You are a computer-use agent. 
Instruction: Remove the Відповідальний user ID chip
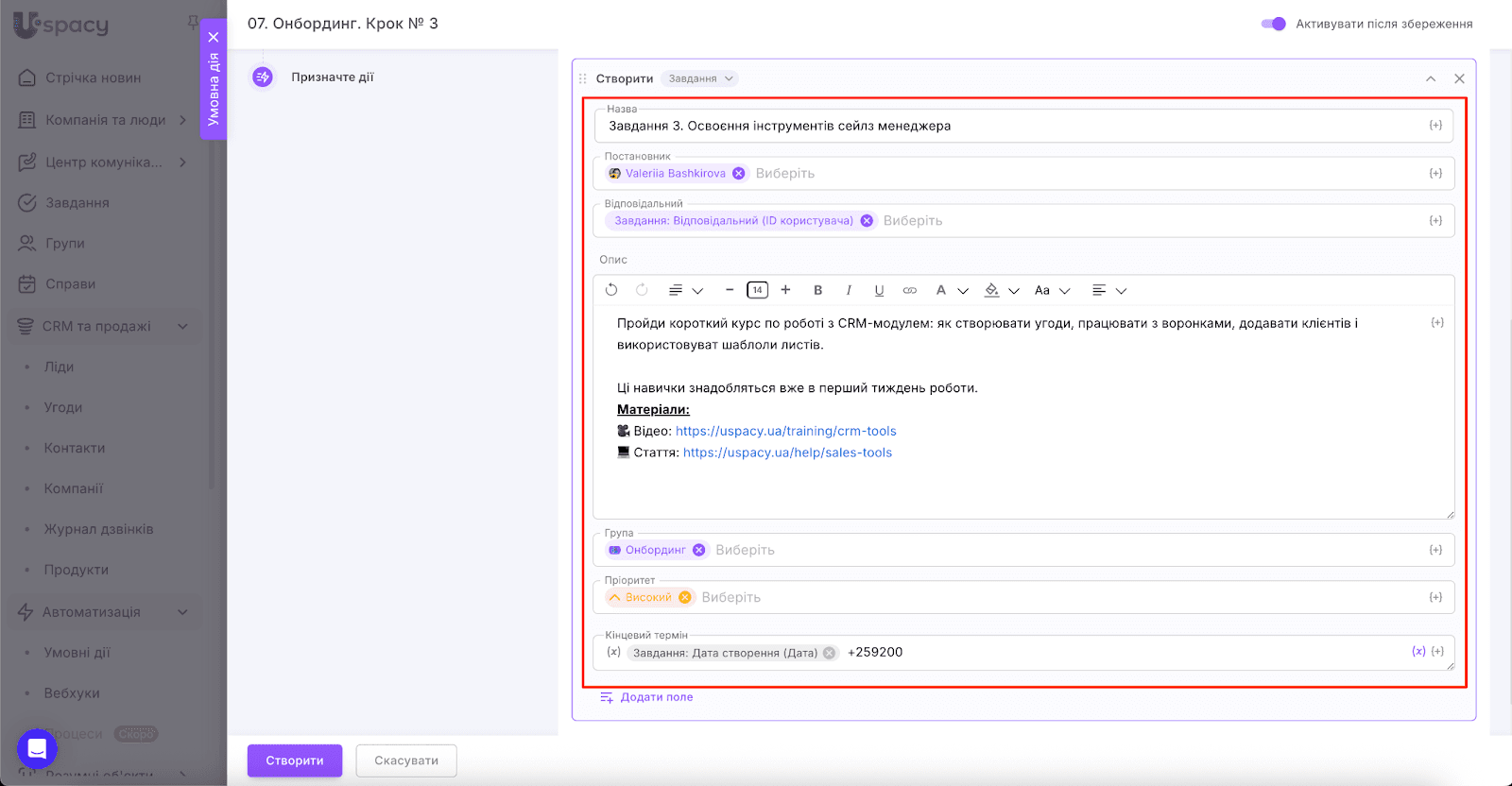coord(867,220)
